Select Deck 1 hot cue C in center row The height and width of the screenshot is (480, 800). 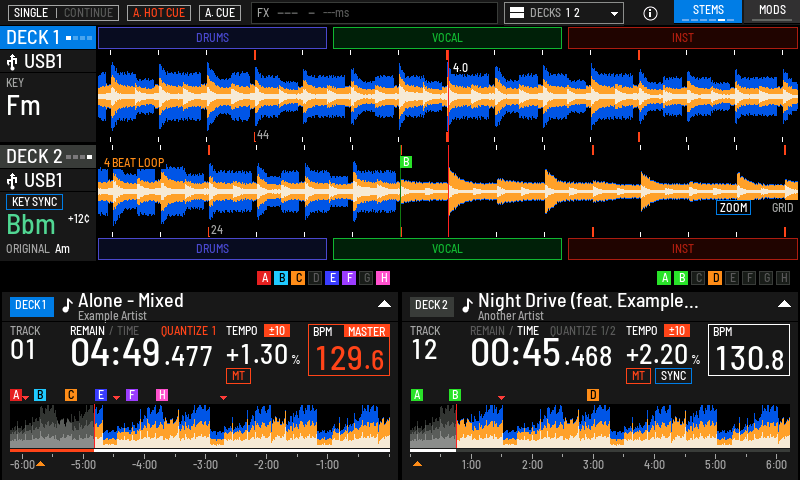coord(298,278)
